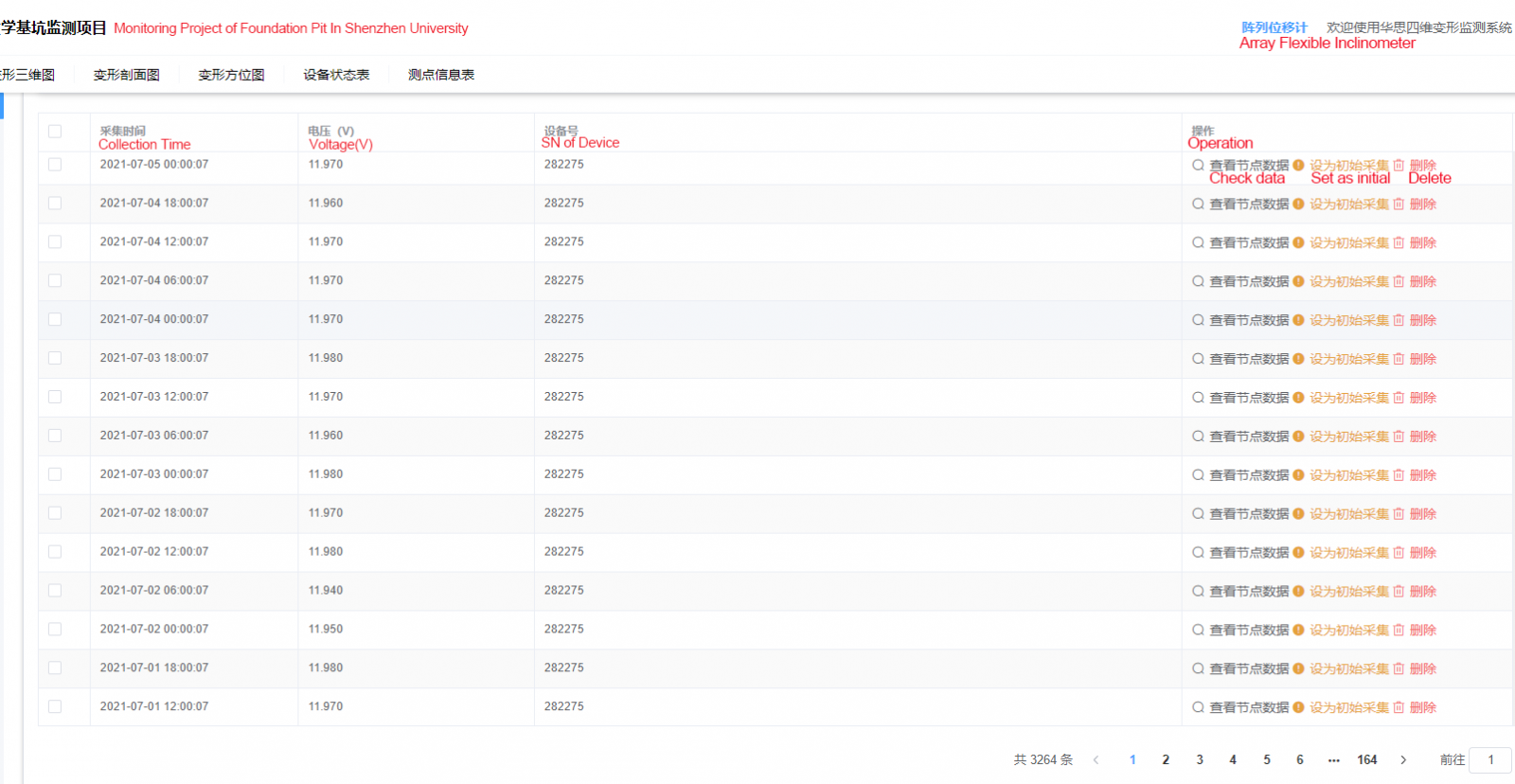Check the 2021-07-03 18:00:07 row checkbox
The width and height of the screenshot is (1515, 784).
tap(55, 359)
